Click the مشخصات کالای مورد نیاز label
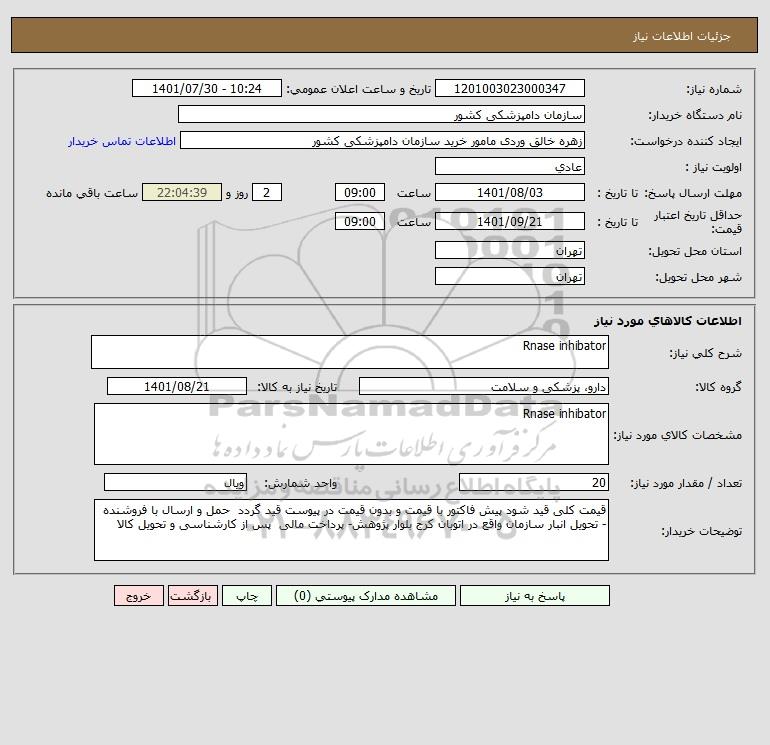The image size is (770, 745). (678, 435)
